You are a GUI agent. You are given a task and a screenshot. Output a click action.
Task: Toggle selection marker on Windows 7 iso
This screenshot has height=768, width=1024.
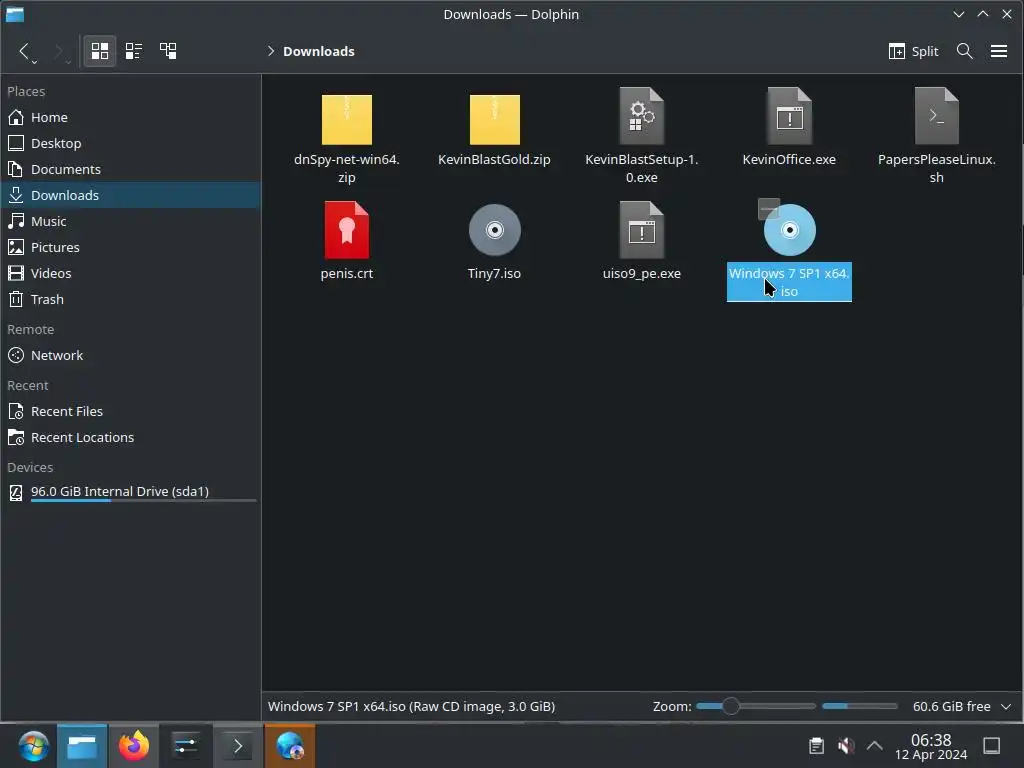click(x=769, y=208)
